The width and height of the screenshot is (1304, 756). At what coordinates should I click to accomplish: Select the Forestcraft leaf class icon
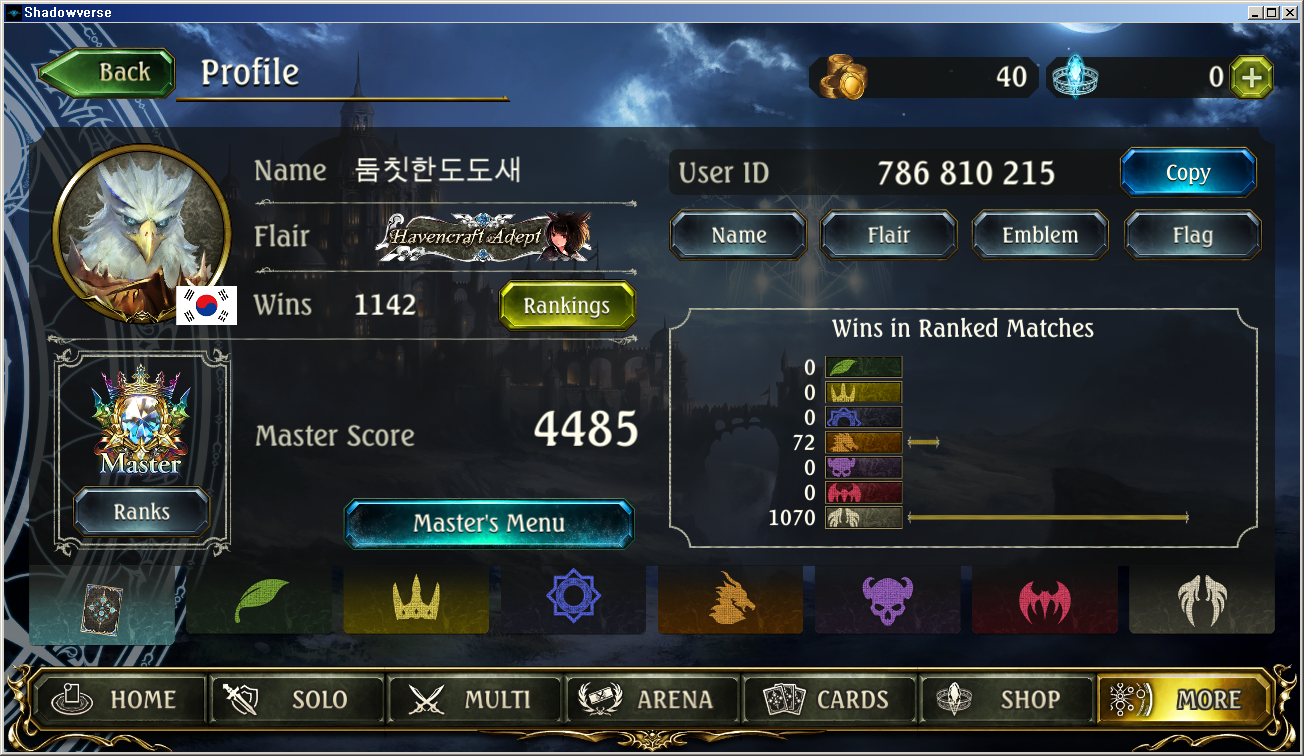tap(259, 600)
